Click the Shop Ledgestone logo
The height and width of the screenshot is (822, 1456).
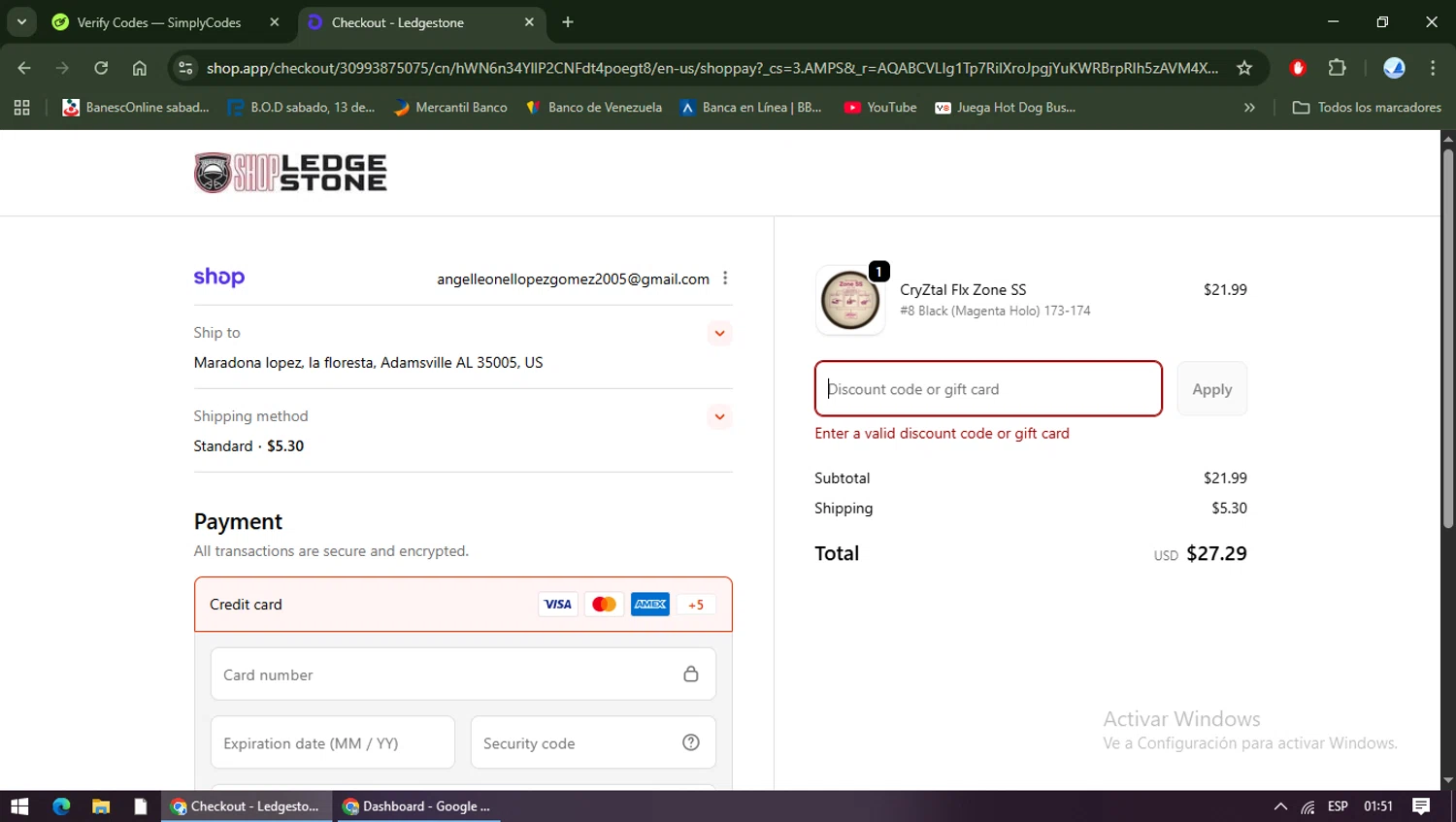290,173
